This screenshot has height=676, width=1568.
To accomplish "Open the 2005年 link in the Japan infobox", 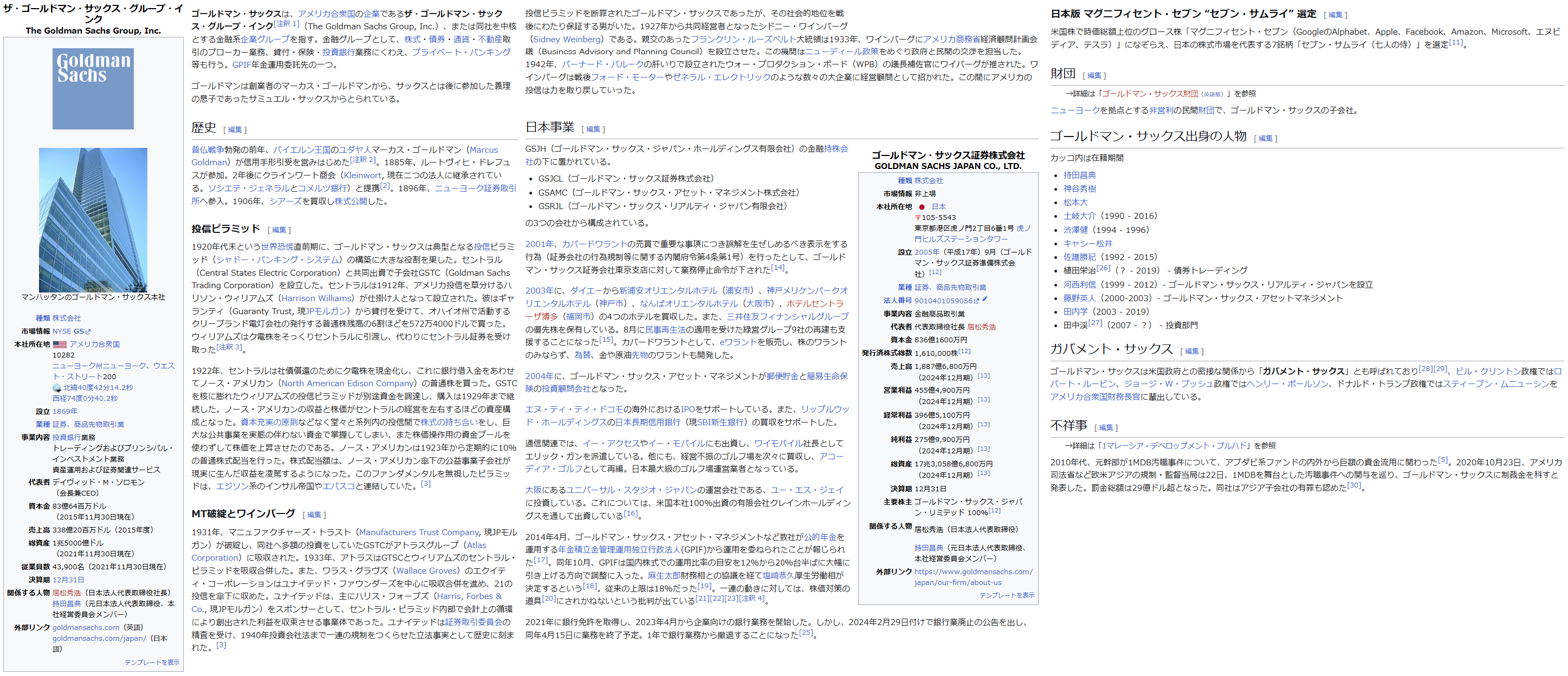I will pyautogui.click(x=926, y=252).
